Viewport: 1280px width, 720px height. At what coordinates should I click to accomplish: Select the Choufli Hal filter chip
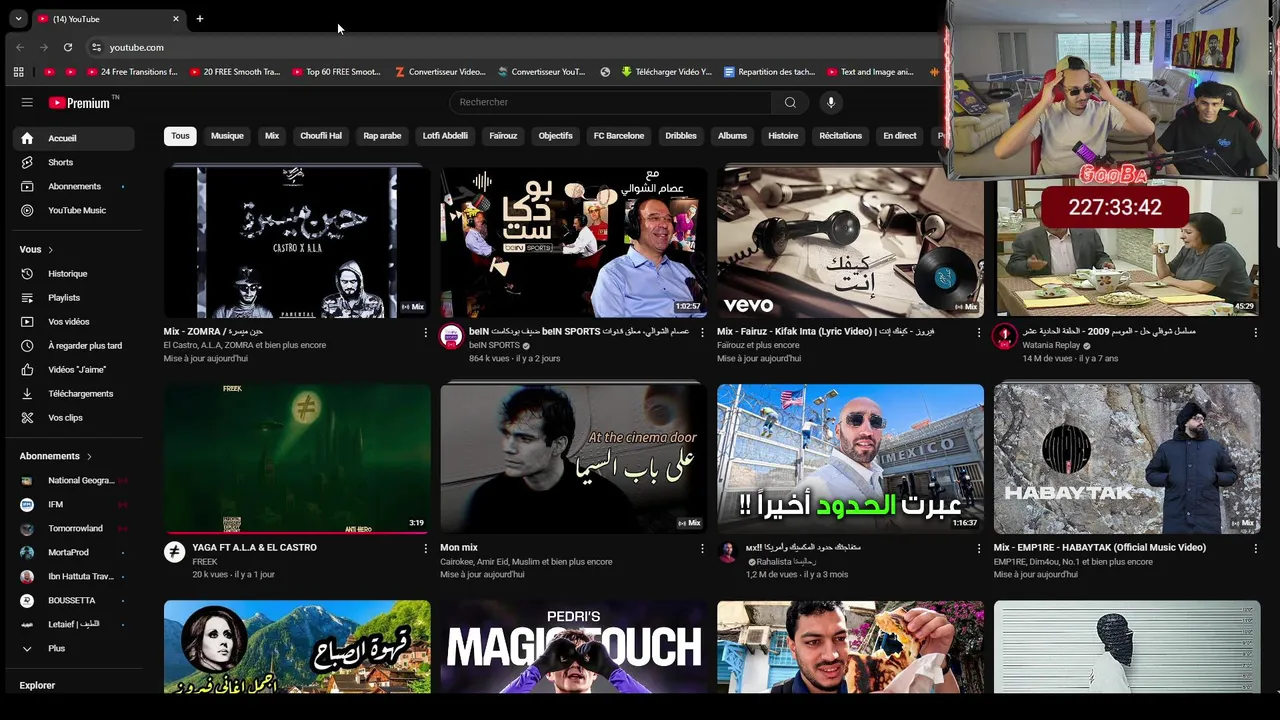click(x=321, y=136)
